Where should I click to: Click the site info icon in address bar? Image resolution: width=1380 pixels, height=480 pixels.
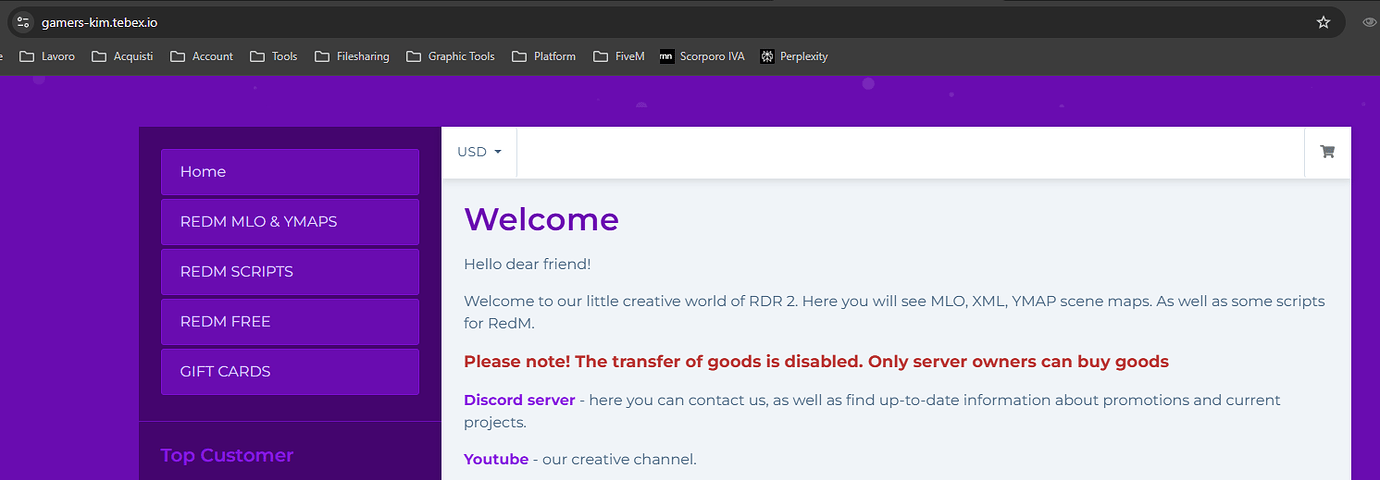point(24,22)
